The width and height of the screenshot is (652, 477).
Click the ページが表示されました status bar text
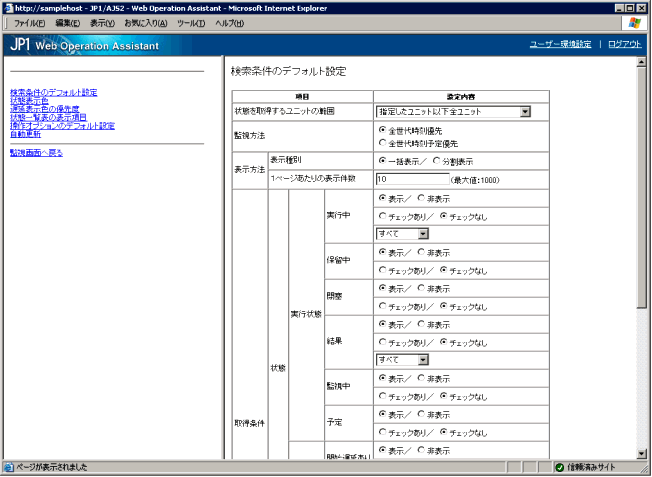tap(52, 467)
